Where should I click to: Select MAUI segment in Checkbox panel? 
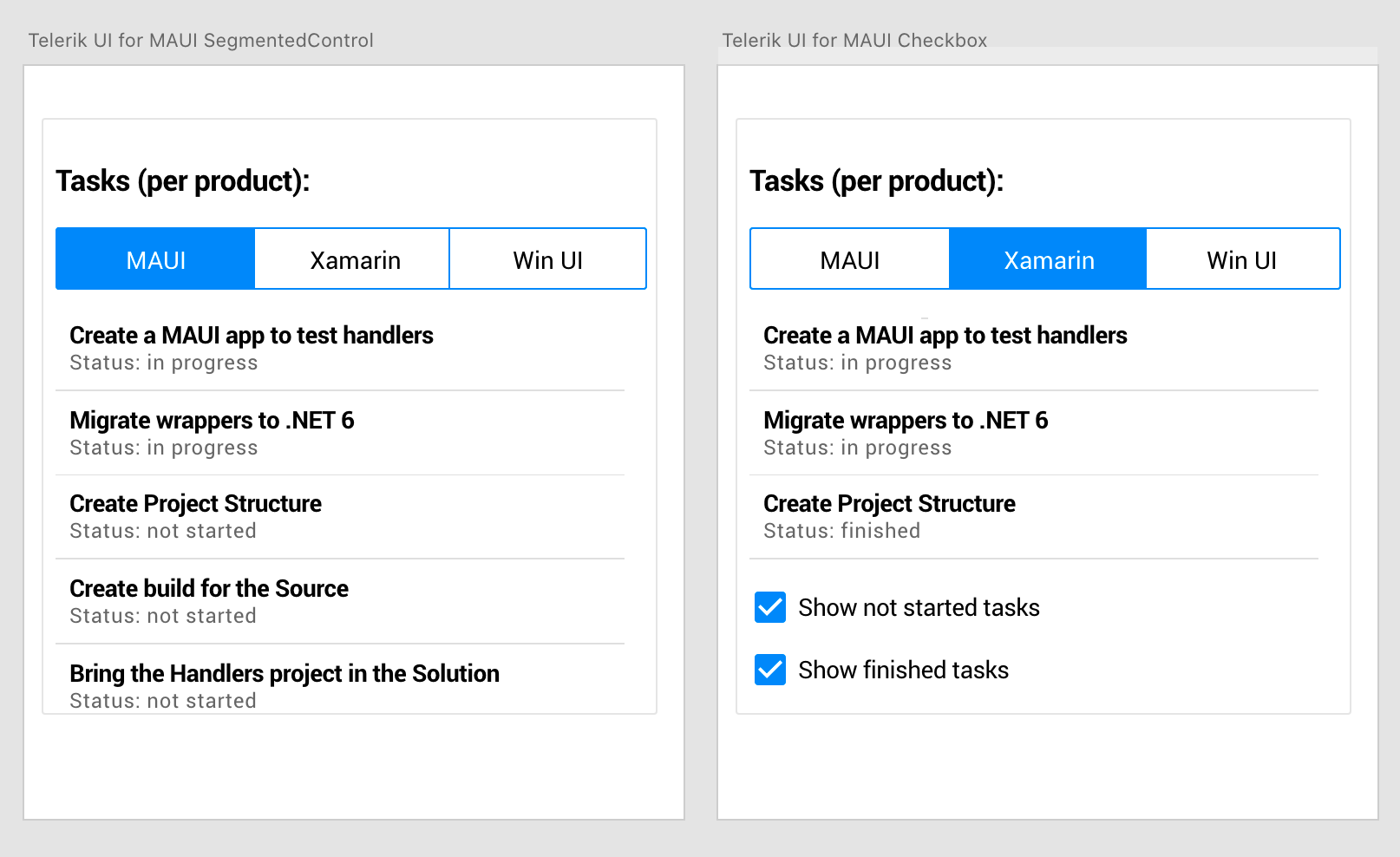(850, 259)
